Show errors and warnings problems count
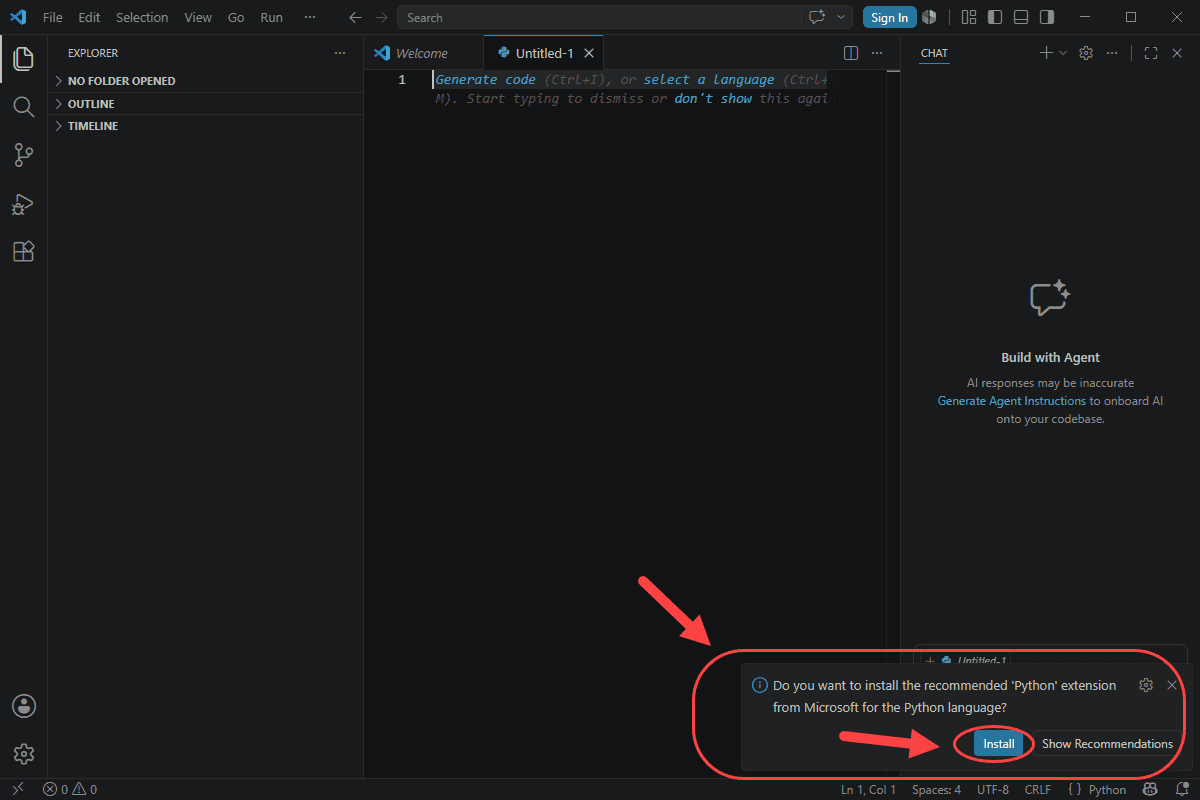 pyautogui.click(x=70, y=790)
